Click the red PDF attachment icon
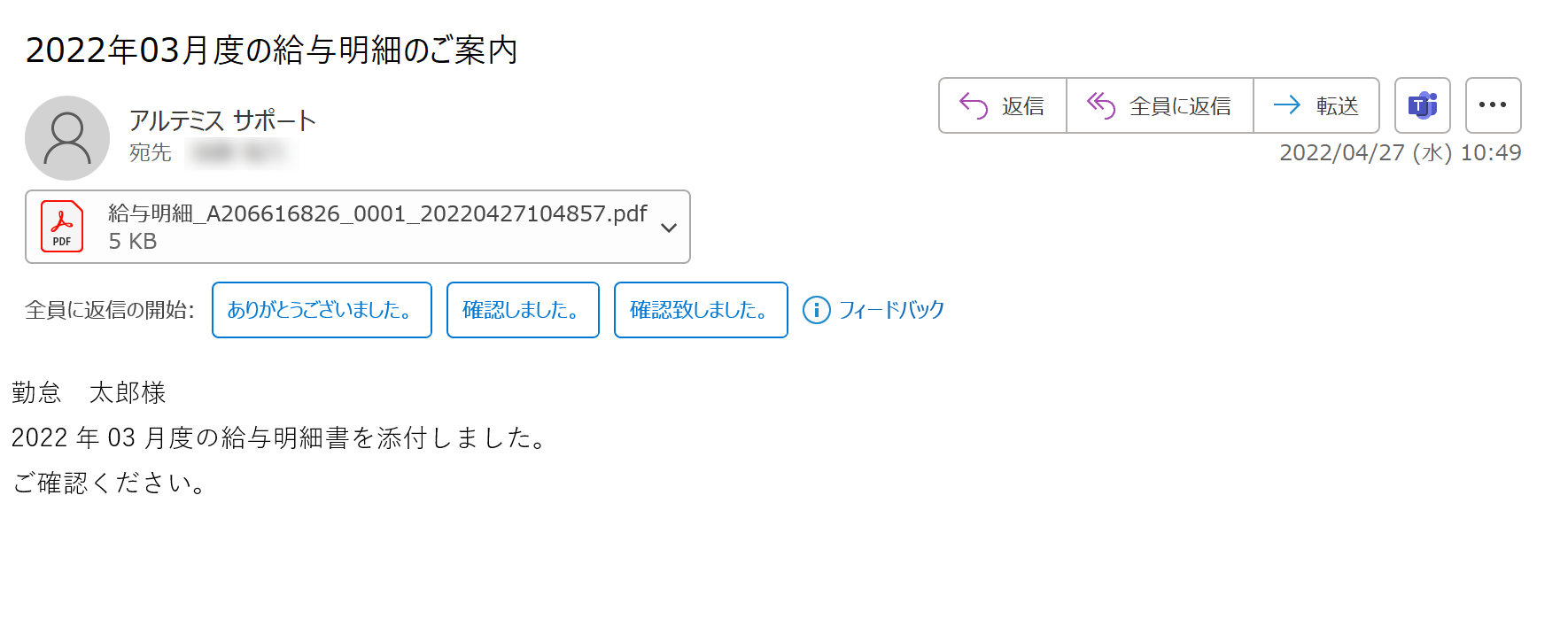 [62, 227]
